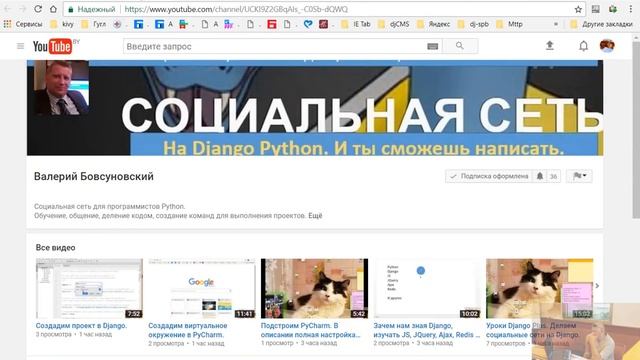Open the Создадим проект в Django title link

[x=81, y=325]
